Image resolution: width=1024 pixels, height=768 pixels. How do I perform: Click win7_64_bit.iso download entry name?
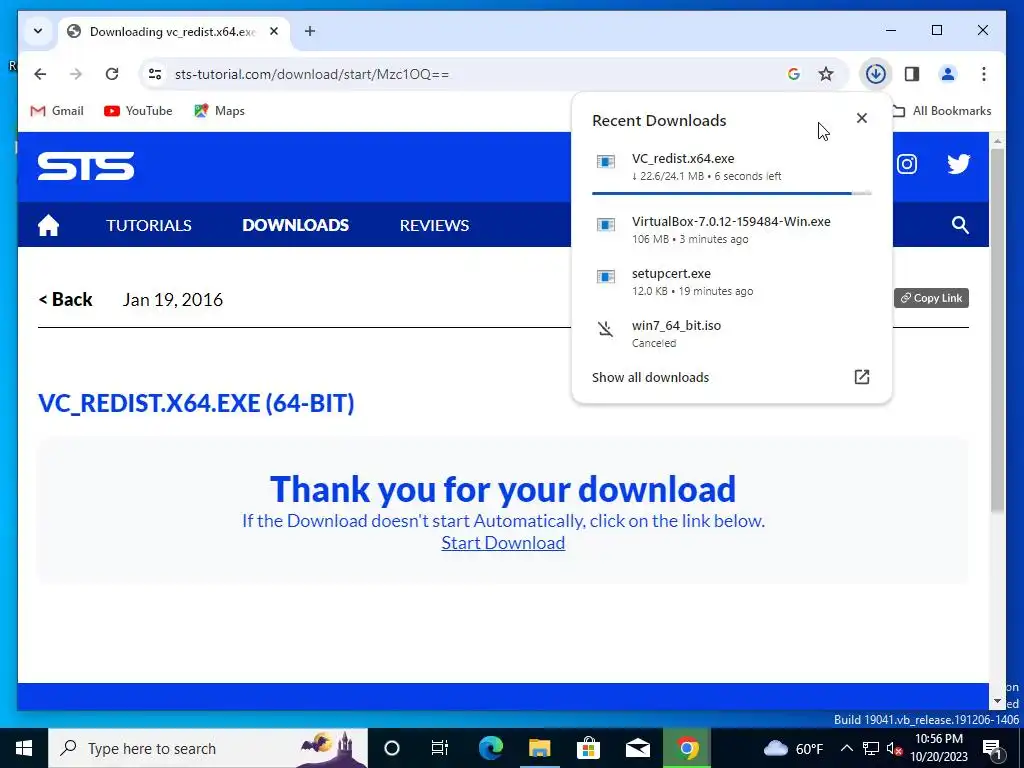coord(677,325)
